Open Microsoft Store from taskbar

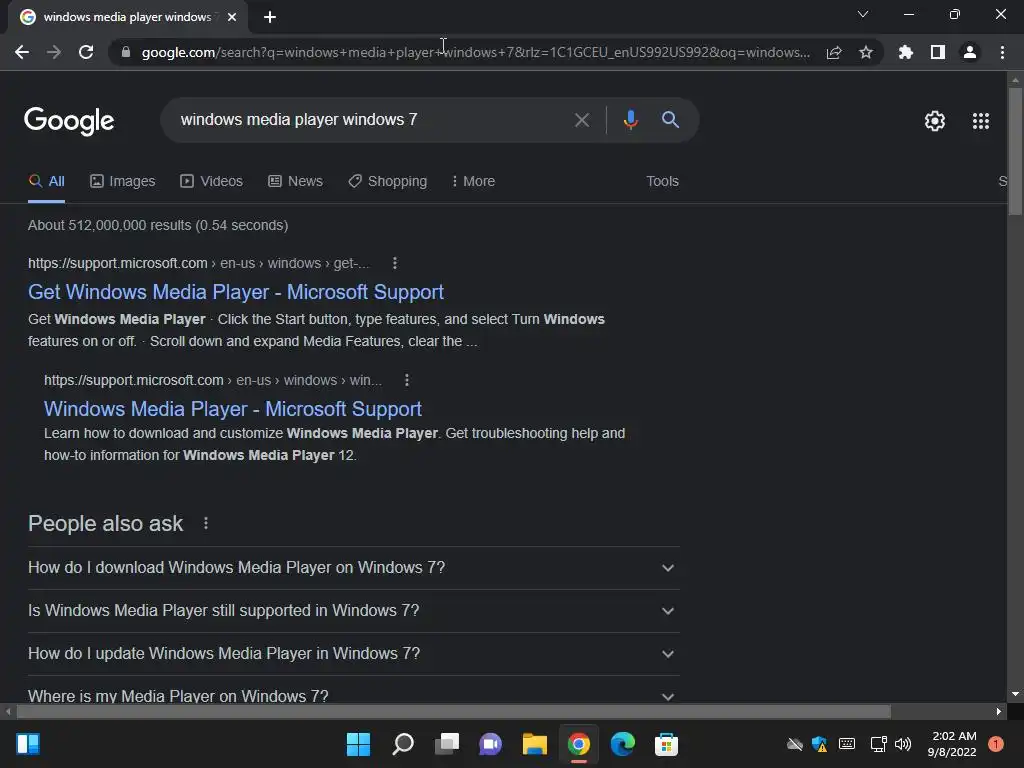coord(667,744)
